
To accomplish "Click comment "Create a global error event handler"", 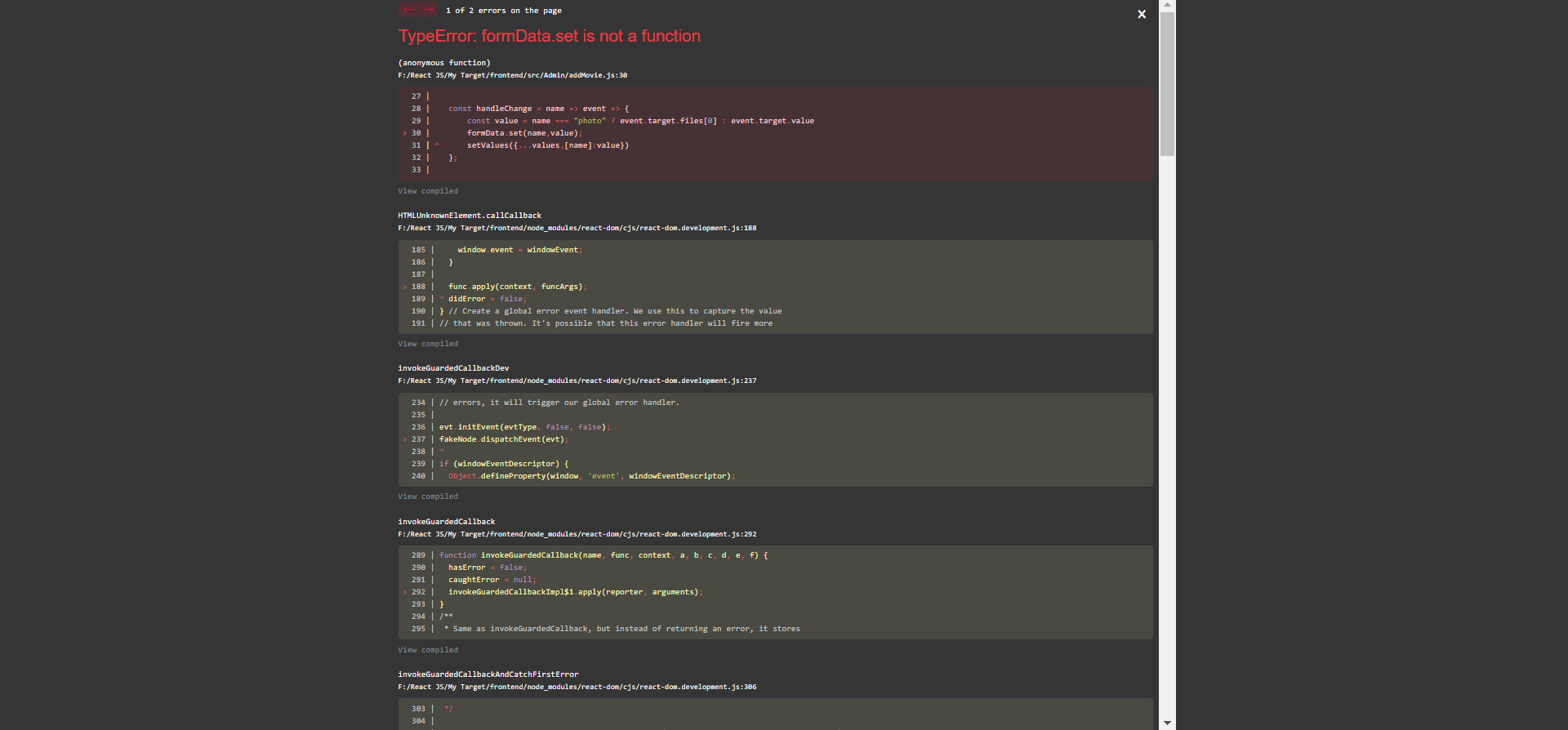I will pyautogui.click(x=615, y=311).
